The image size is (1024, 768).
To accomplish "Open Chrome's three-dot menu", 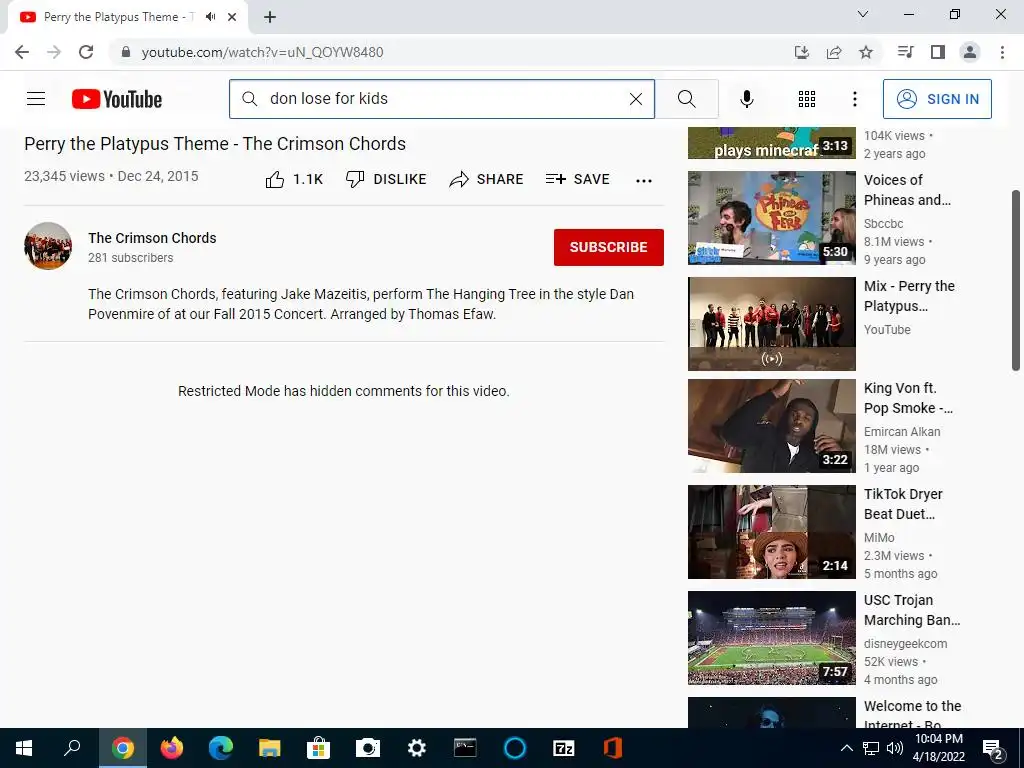I will (1002, 52).
